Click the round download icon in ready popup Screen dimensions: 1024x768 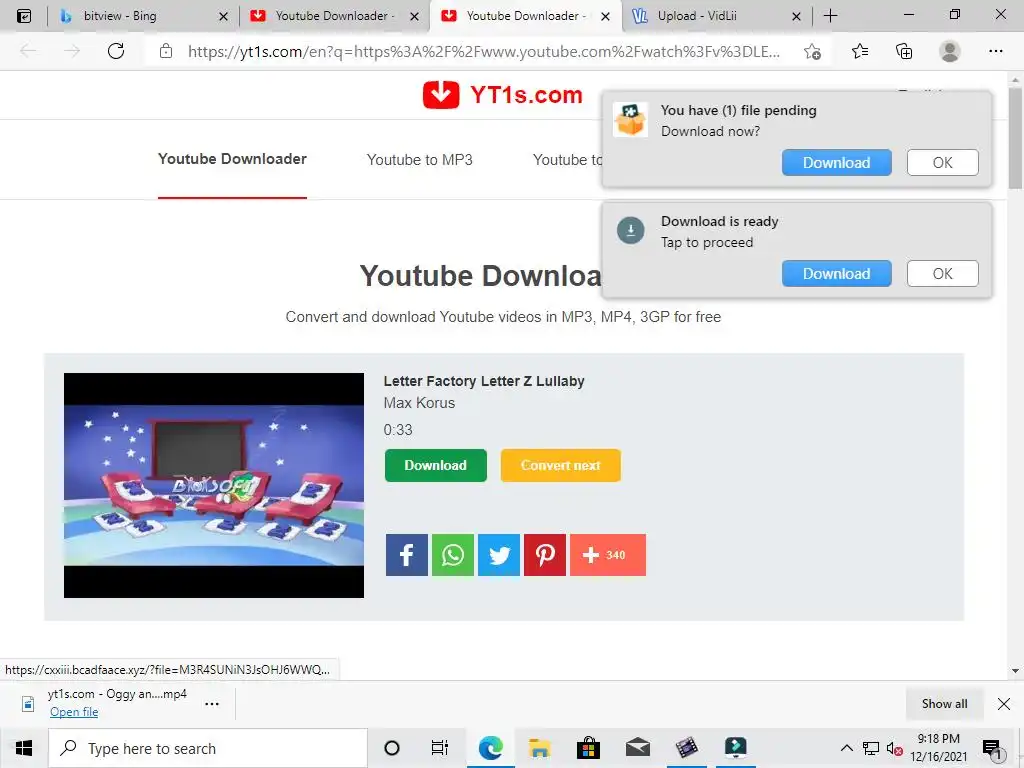click(630, 230)
